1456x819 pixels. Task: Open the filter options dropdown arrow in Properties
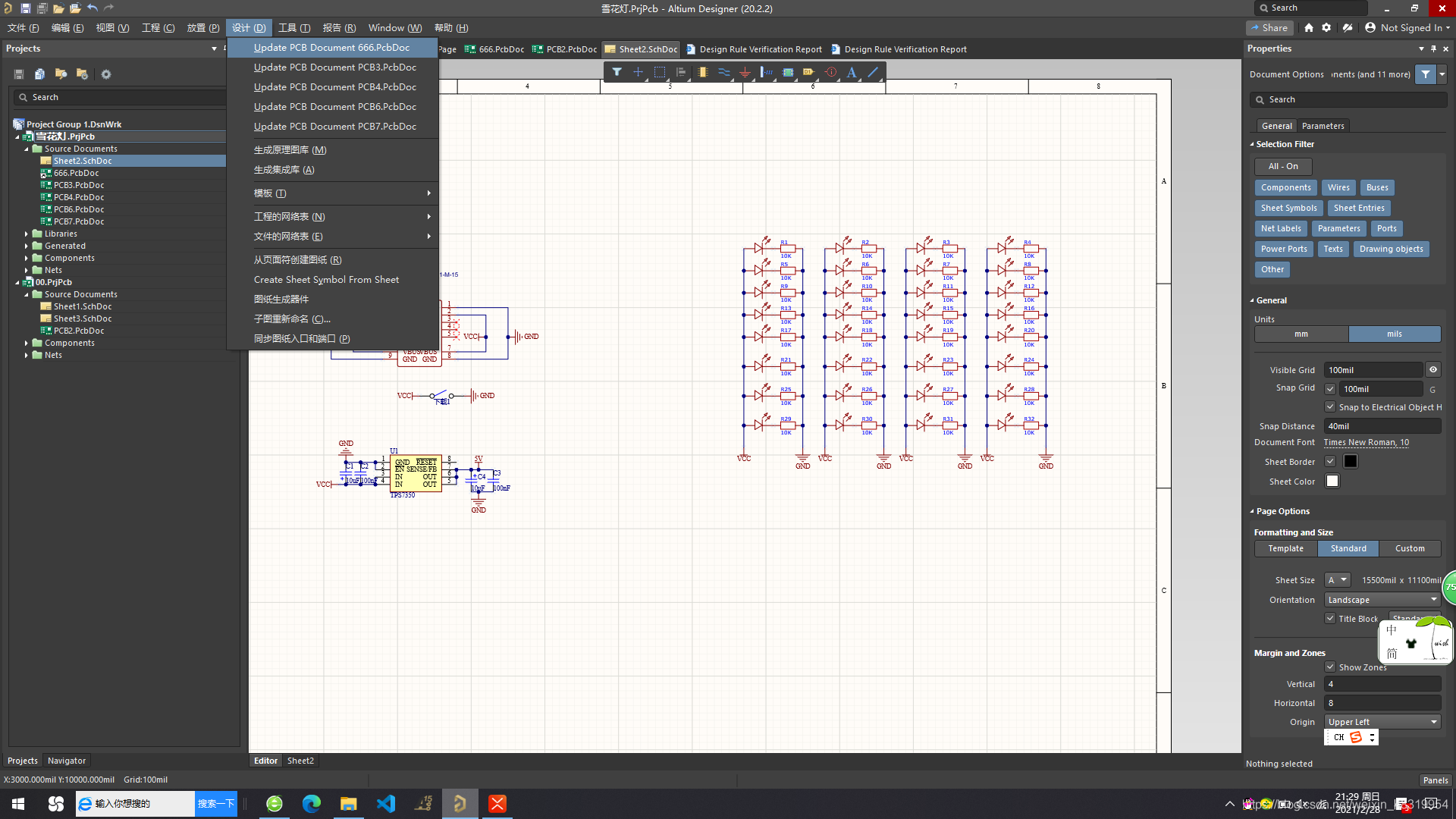[1442, 74]
